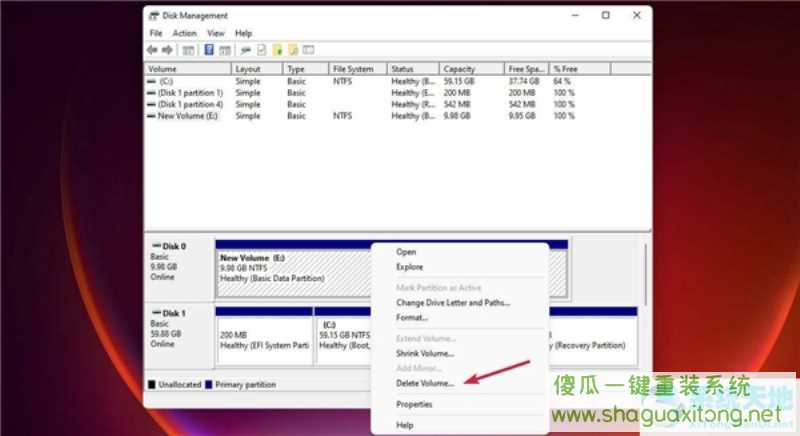Sort by the Type column header
Image resolution: width=800 pixels, height=436 pixels.
(x=305, y=69)
